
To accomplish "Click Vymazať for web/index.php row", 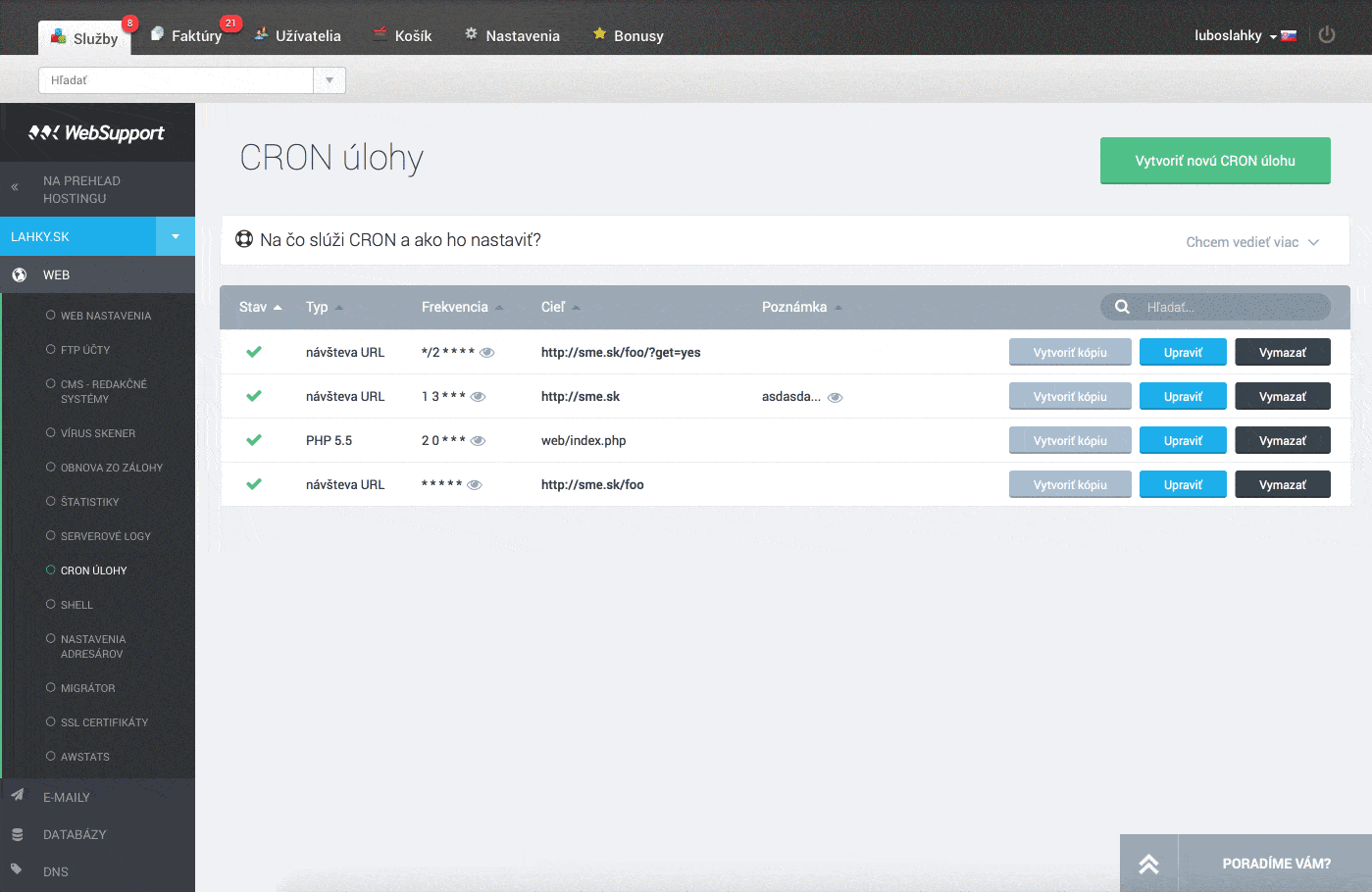I will coord(1283,440).
